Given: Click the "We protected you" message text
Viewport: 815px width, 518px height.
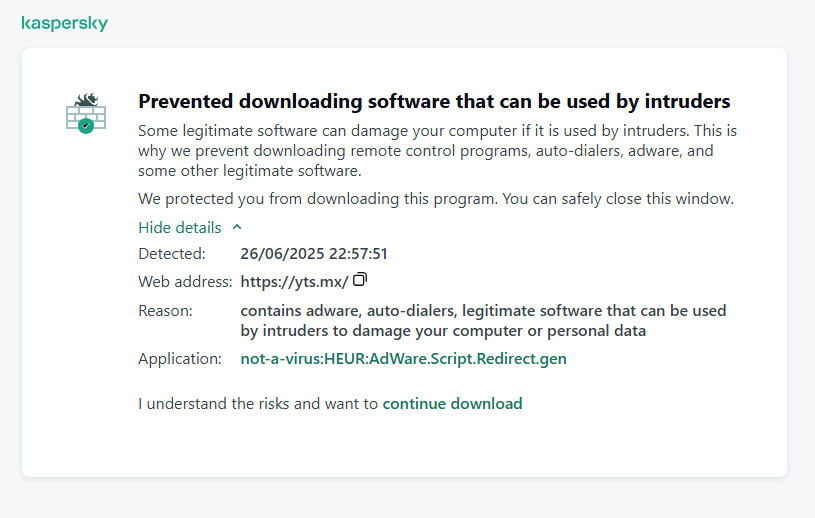Looking at the screenshot, I should pos(436,198).
